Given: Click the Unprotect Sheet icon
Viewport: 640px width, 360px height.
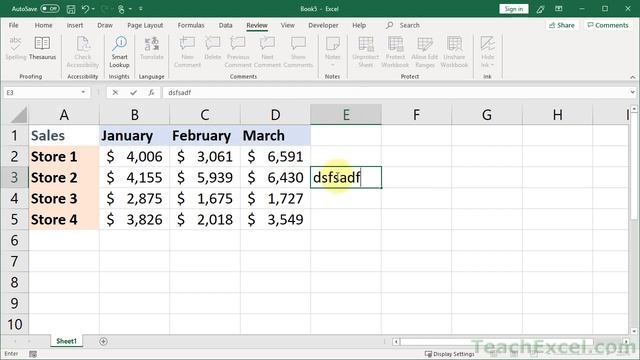Looking at the screenshot, I should (x=365, y=51).
